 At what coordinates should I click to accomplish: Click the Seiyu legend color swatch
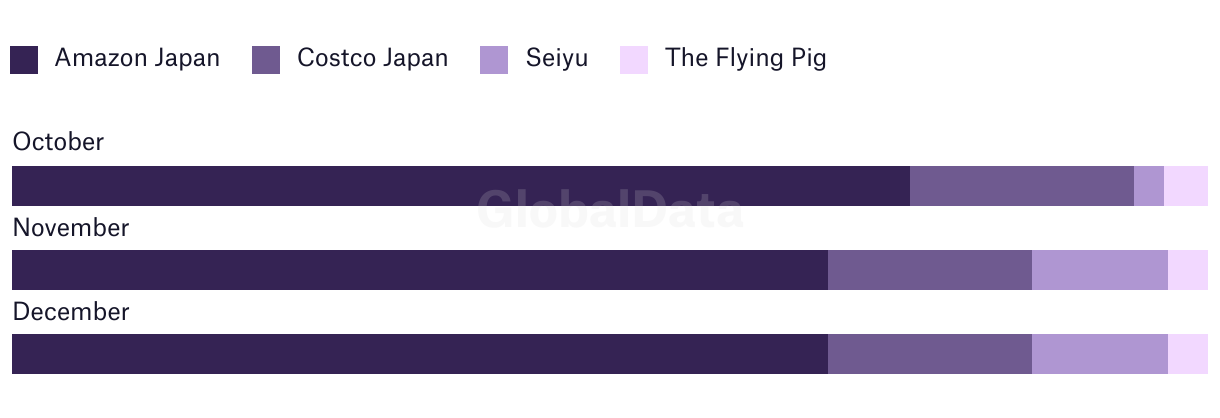[494, 60]
